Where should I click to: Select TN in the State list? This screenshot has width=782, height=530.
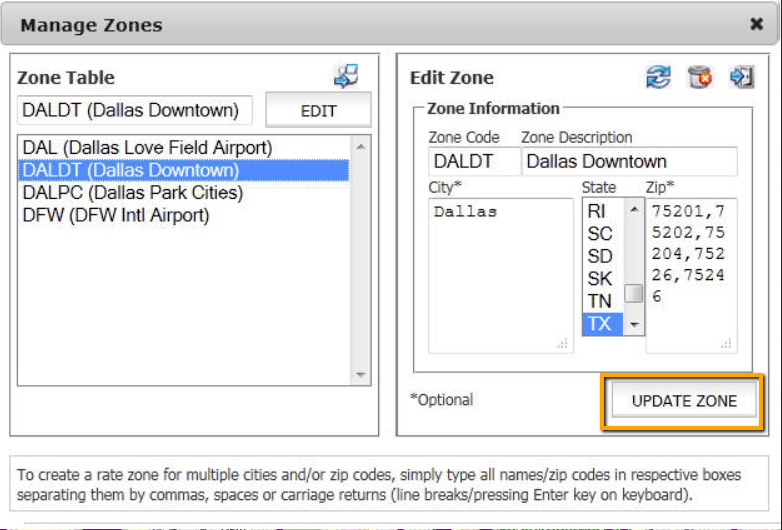600,301
